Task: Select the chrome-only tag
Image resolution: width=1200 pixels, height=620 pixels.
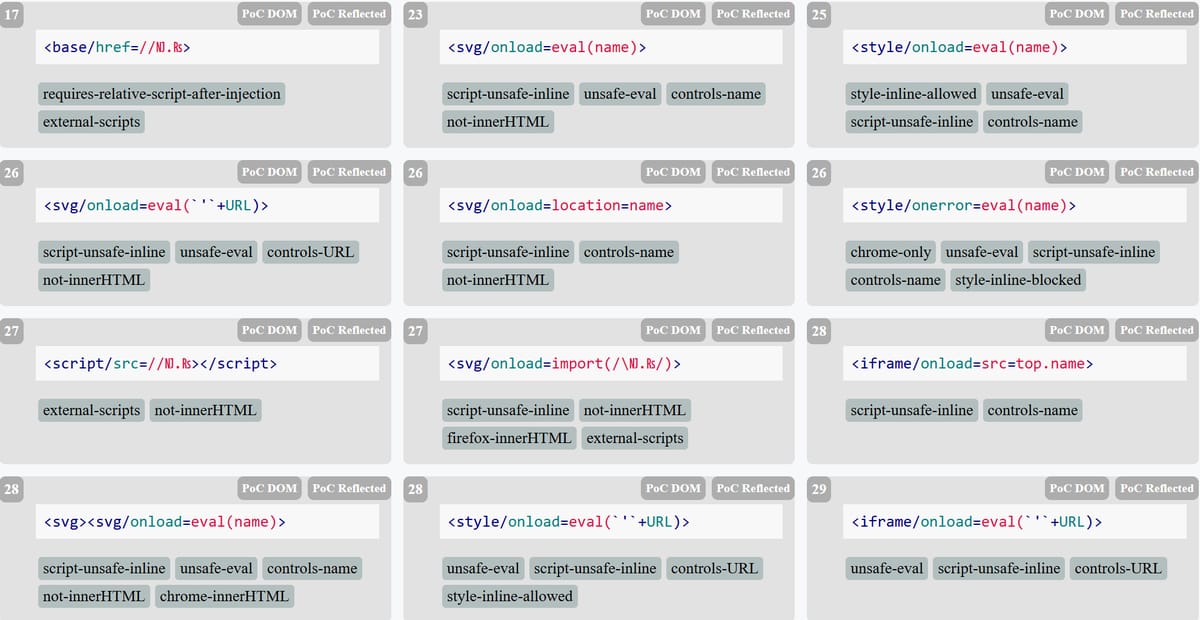Action: (x=891, y=252)
